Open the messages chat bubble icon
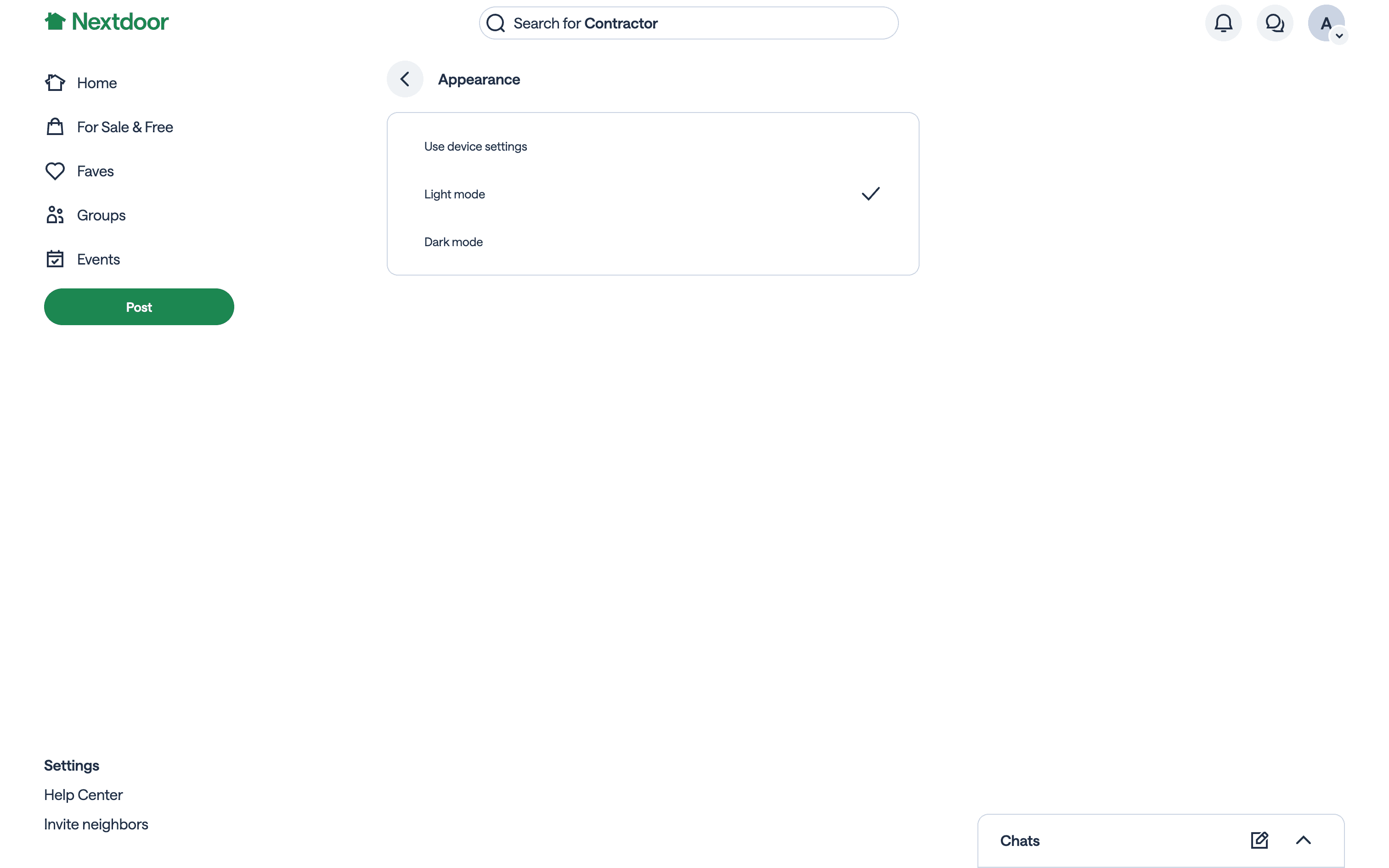The image size is (1389, 868). click(x=1274, y=23)
